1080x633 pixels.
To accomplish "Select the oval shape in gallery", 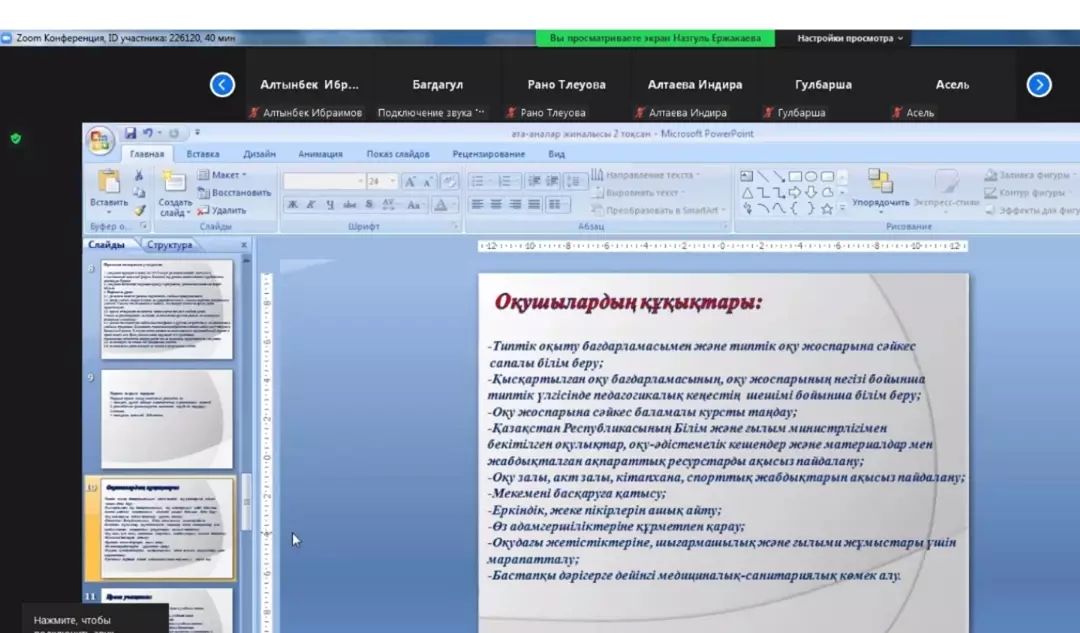I will click(811, 176).
